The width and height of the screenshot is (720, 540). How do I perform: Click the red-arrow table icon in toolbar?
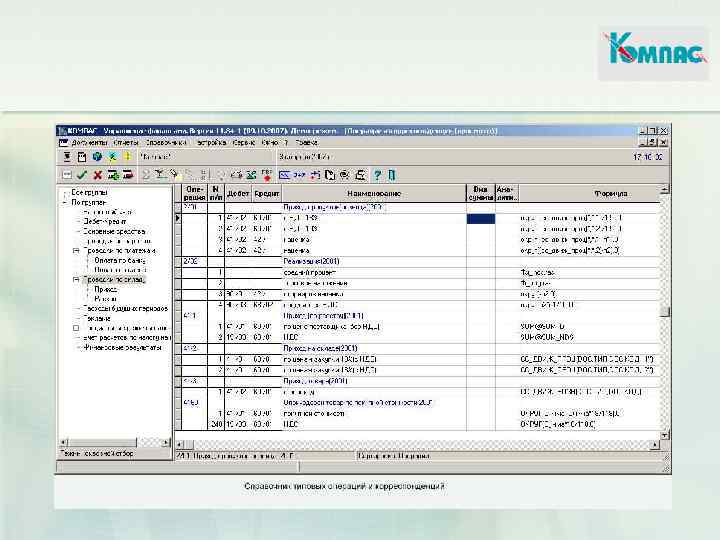pos(128,175)
